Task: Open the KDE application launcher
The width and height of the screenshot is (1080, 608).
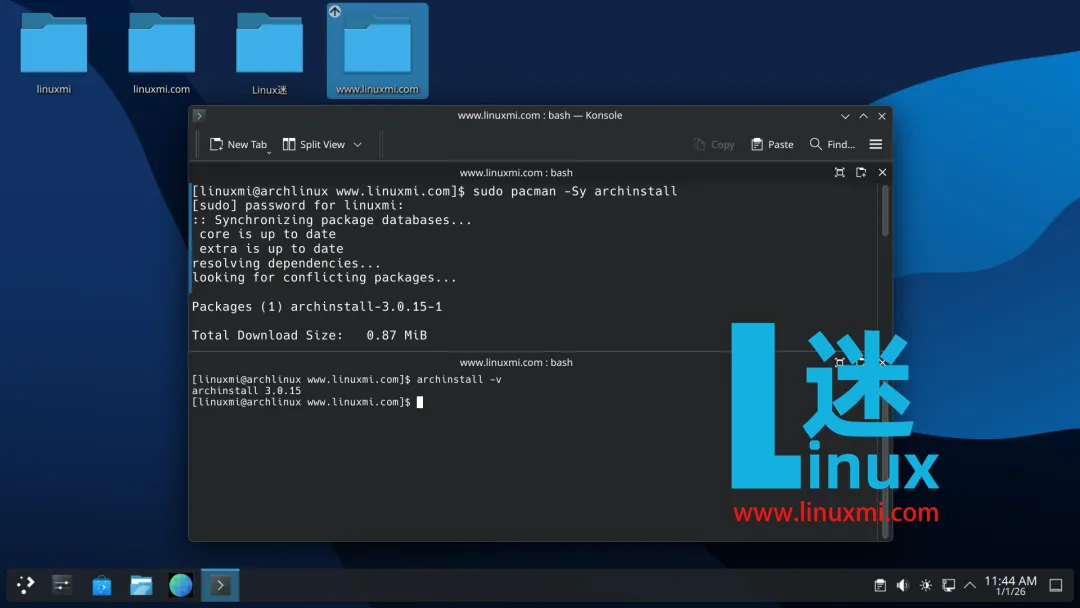Action: [x=25, y=585]
